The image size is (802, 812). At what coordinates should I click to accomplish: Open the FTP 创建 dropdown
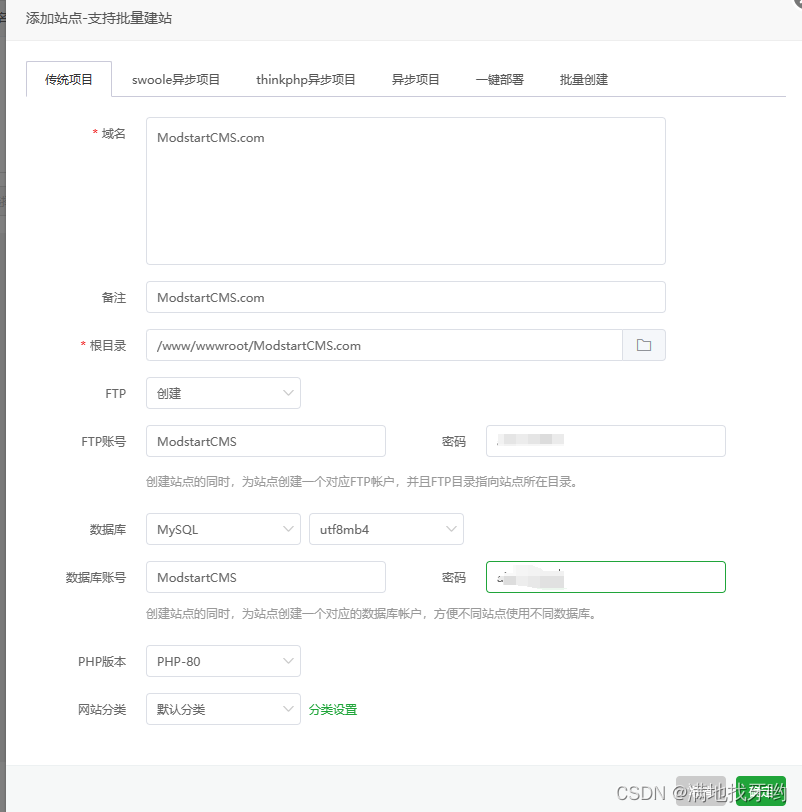pos(222,393)
